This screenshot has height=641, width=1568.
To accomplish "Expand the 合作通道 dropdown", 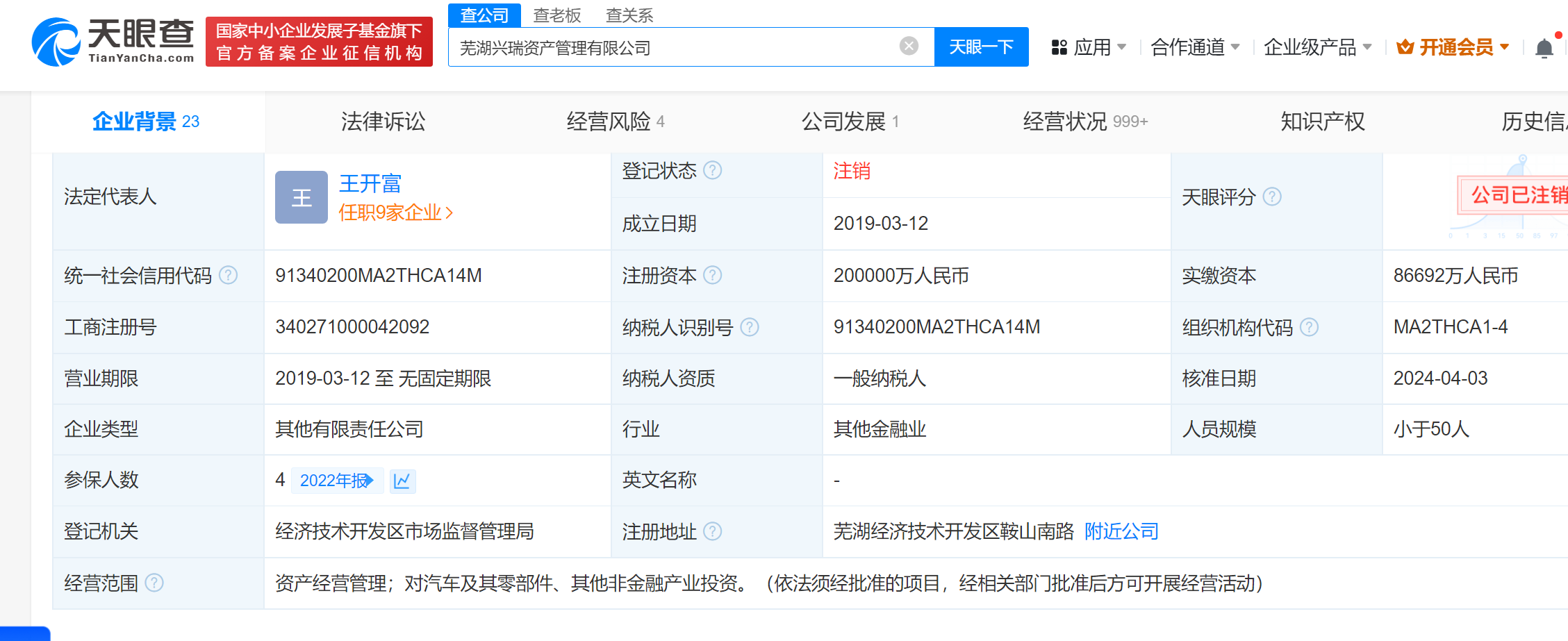I will click(x=1194, y=47).
